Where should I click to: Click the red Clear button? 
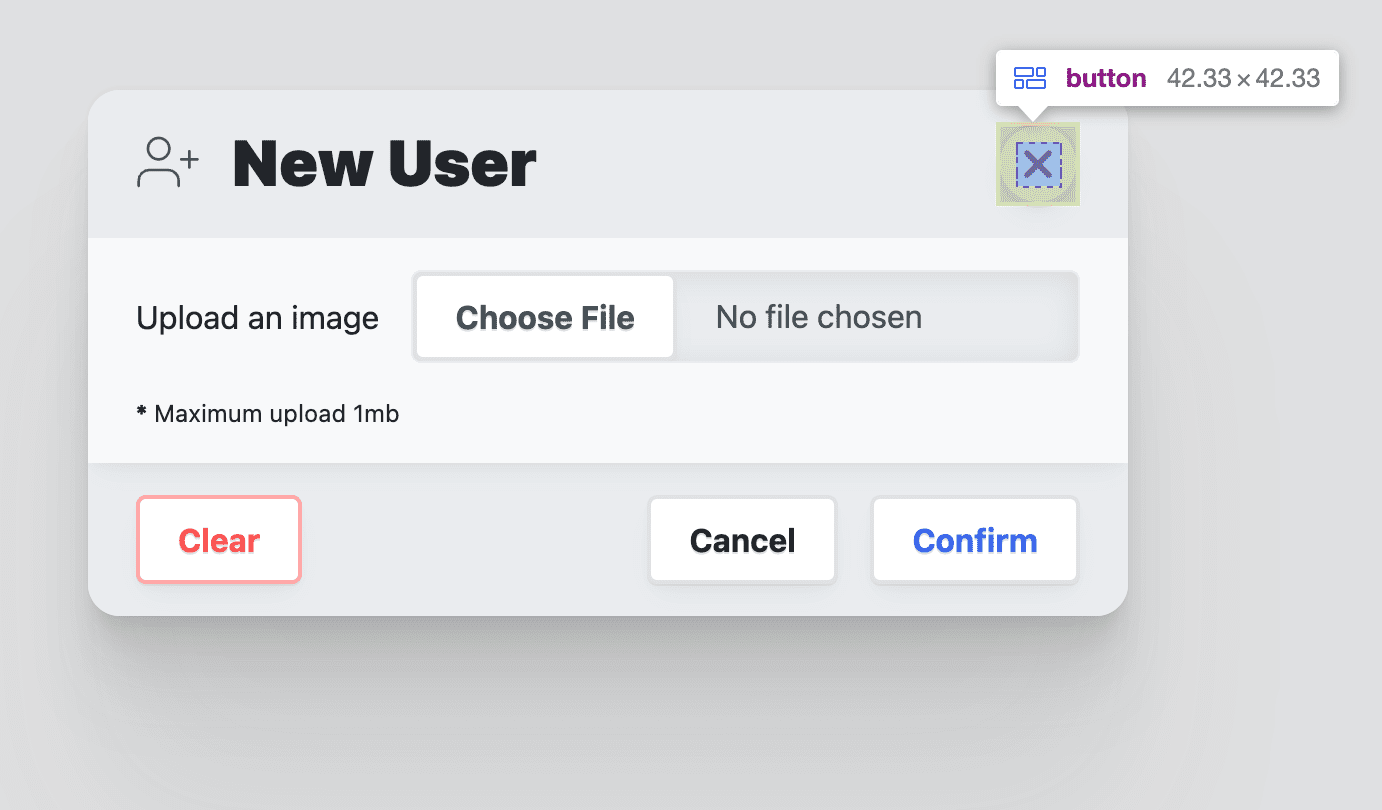point(218,540)
